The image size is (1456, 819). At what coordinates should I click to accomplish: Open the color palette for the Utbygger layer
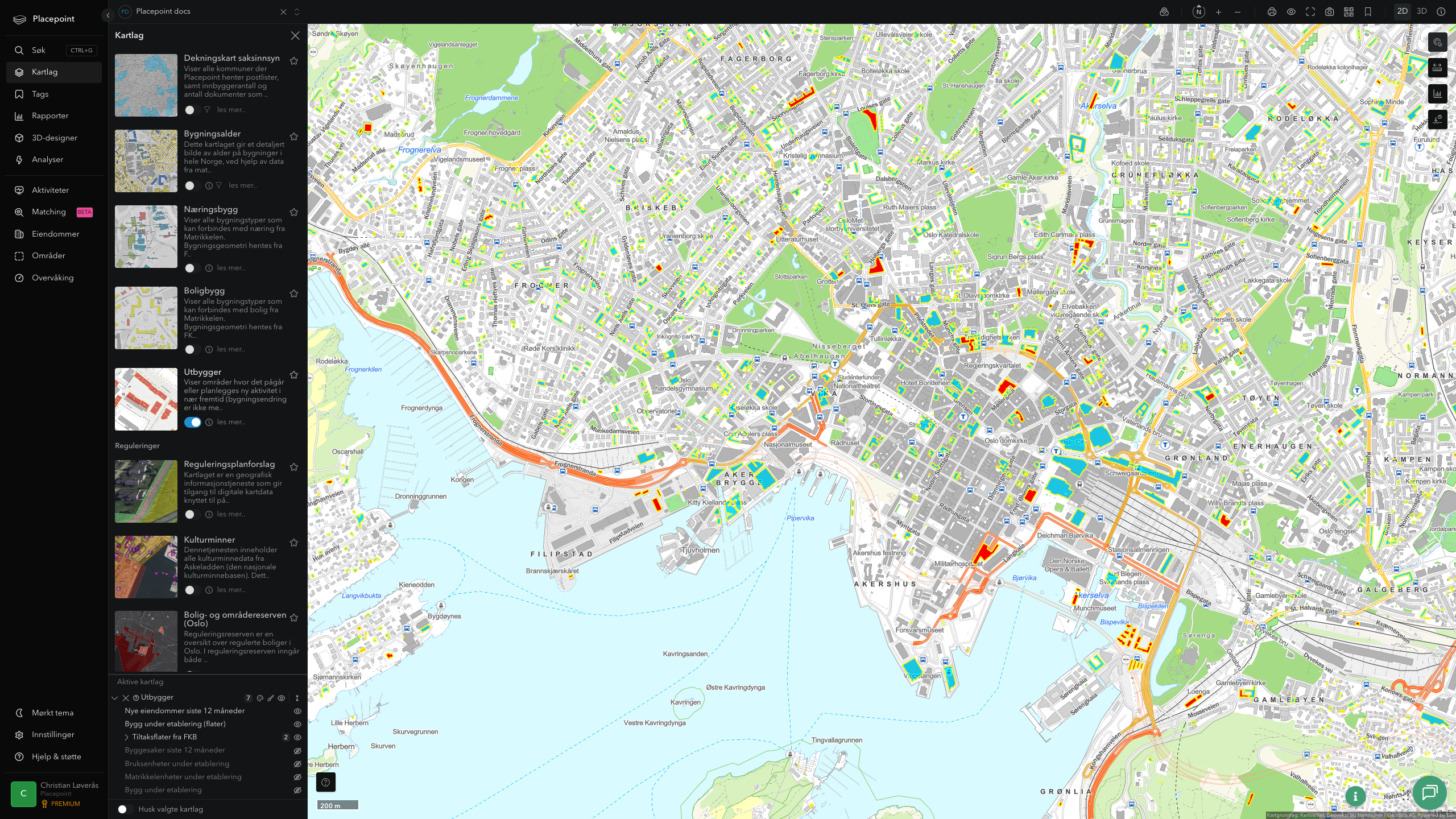coord(260,698)
